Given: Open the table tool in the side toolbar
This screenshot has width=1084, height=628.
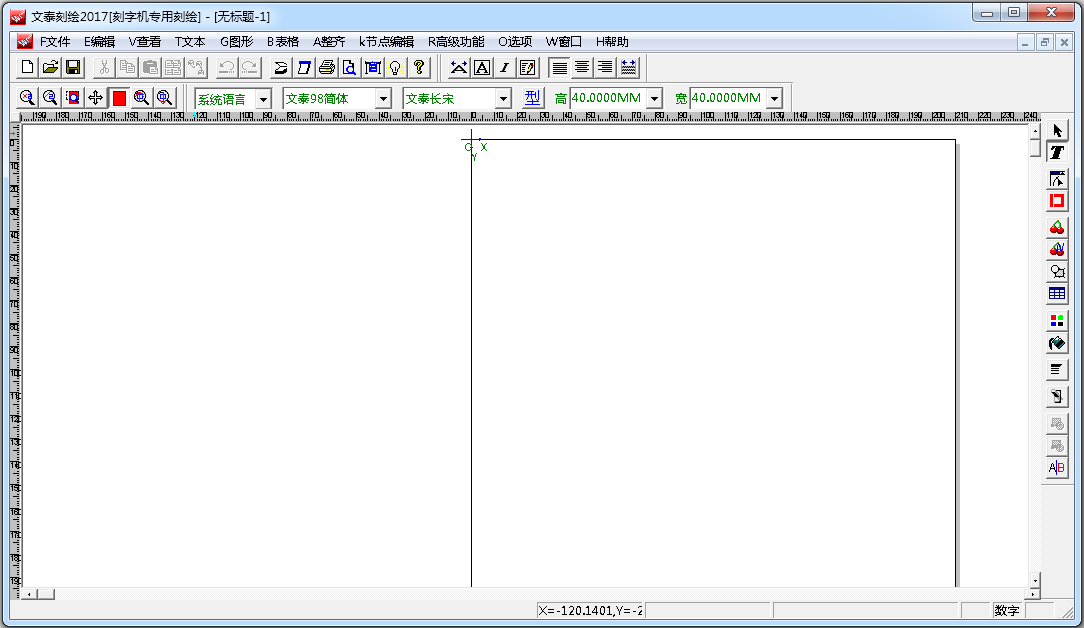Looking at the screenshot, I should pyautogui.click(x=1057, y=294).
